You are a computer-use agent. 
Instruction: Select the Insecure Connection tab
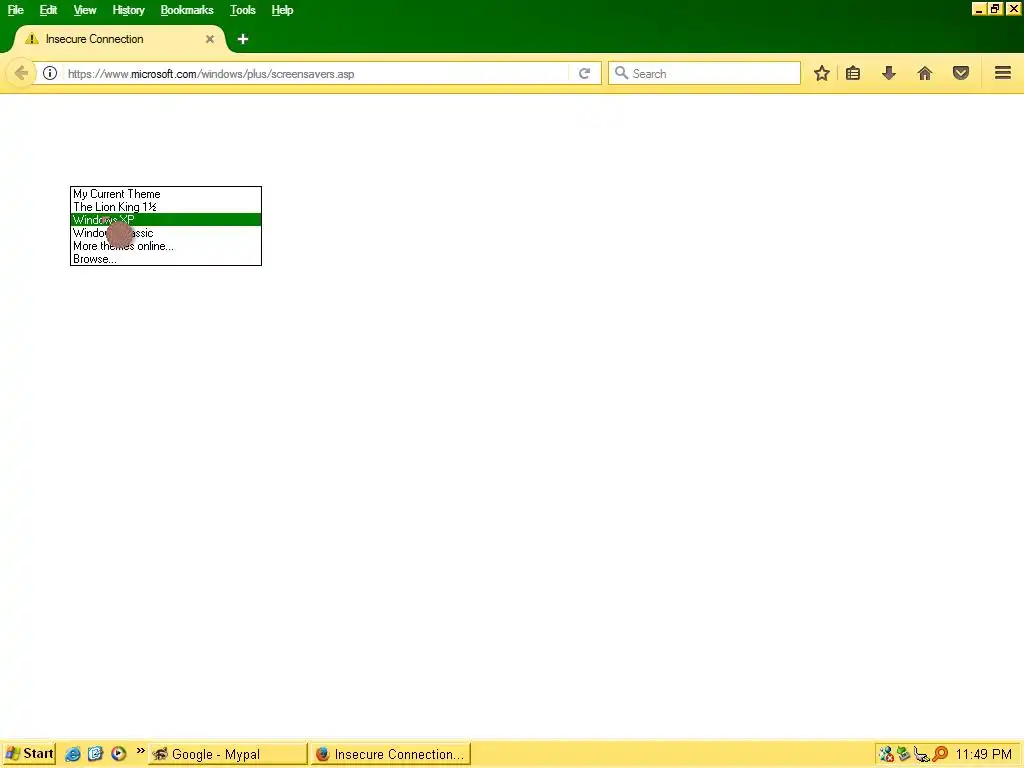pos(120,39)
